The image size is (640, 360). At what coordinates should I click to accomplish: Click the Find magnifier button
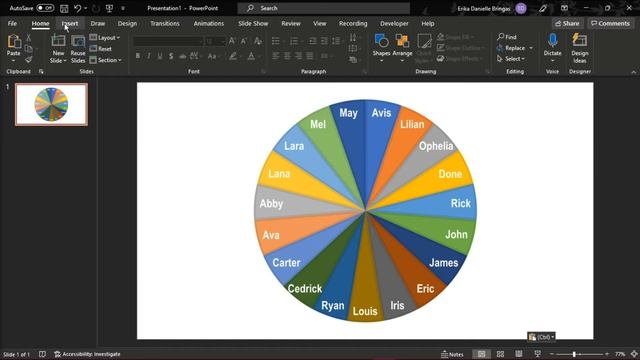[507, 37]
